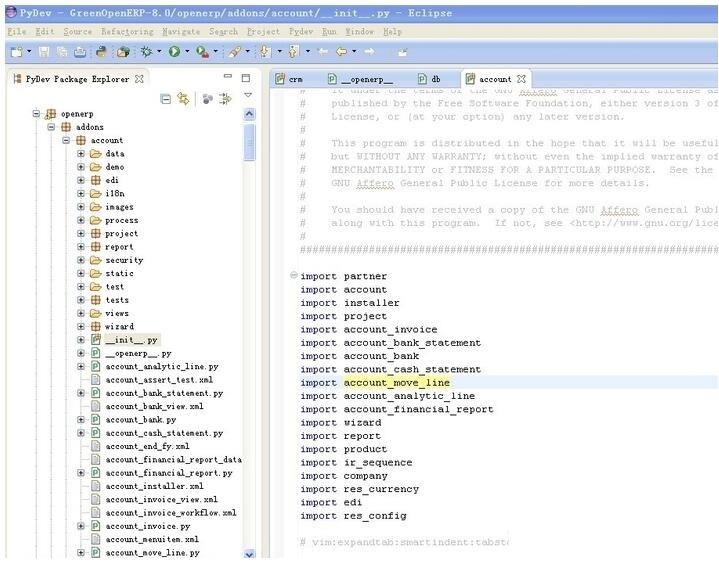Toggle Link with Editor in Package Explorer
The image size is (719, 573).
[x=183, y=99]
